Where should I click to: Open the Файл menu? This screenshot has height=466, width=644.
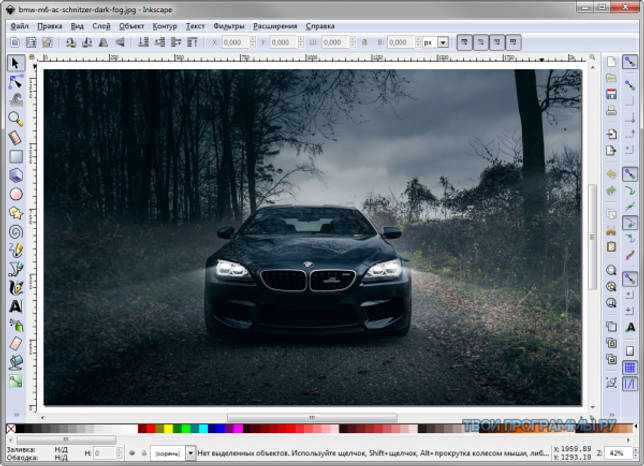[19, 26]
